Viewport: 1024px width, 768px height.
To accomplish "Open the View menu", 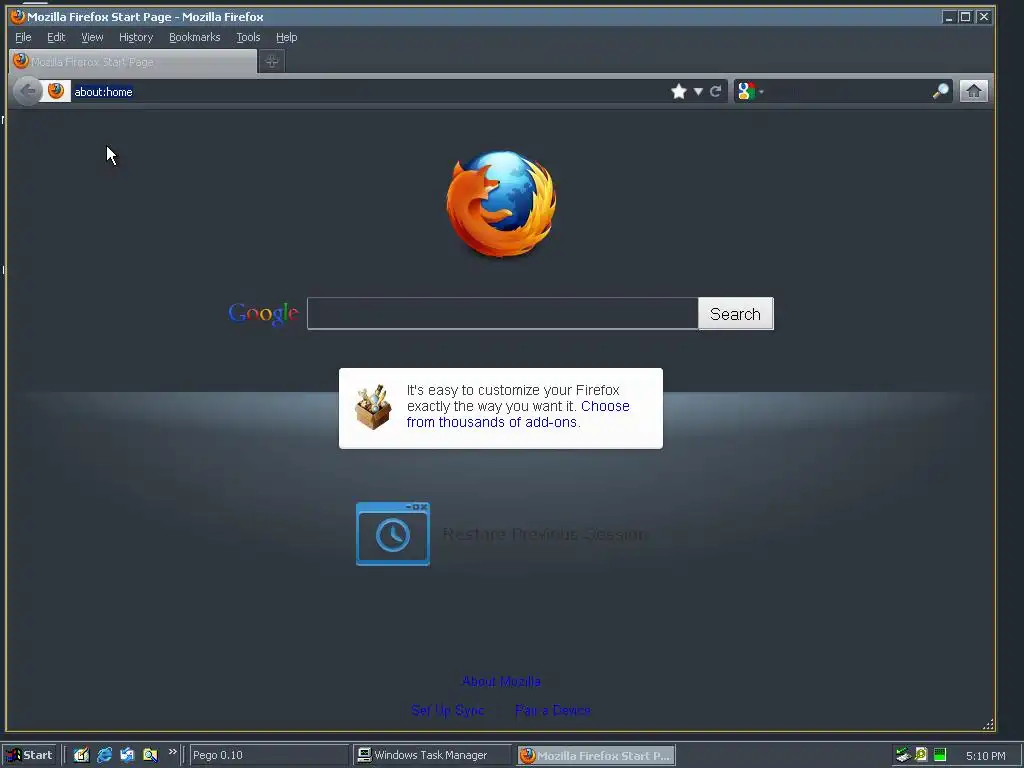I will pyautogui.click(x=92, y=37).
